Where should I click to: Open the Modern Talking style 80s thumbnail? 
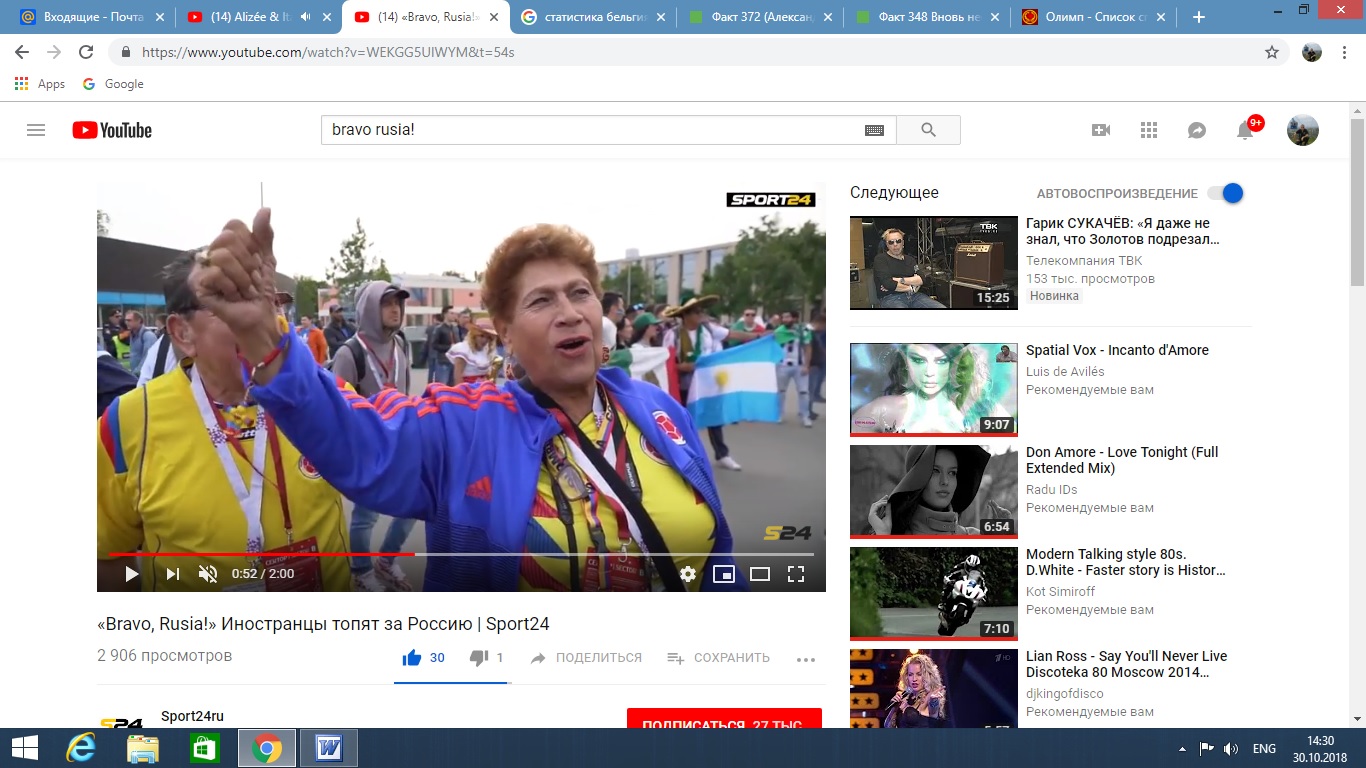(934, 594)
